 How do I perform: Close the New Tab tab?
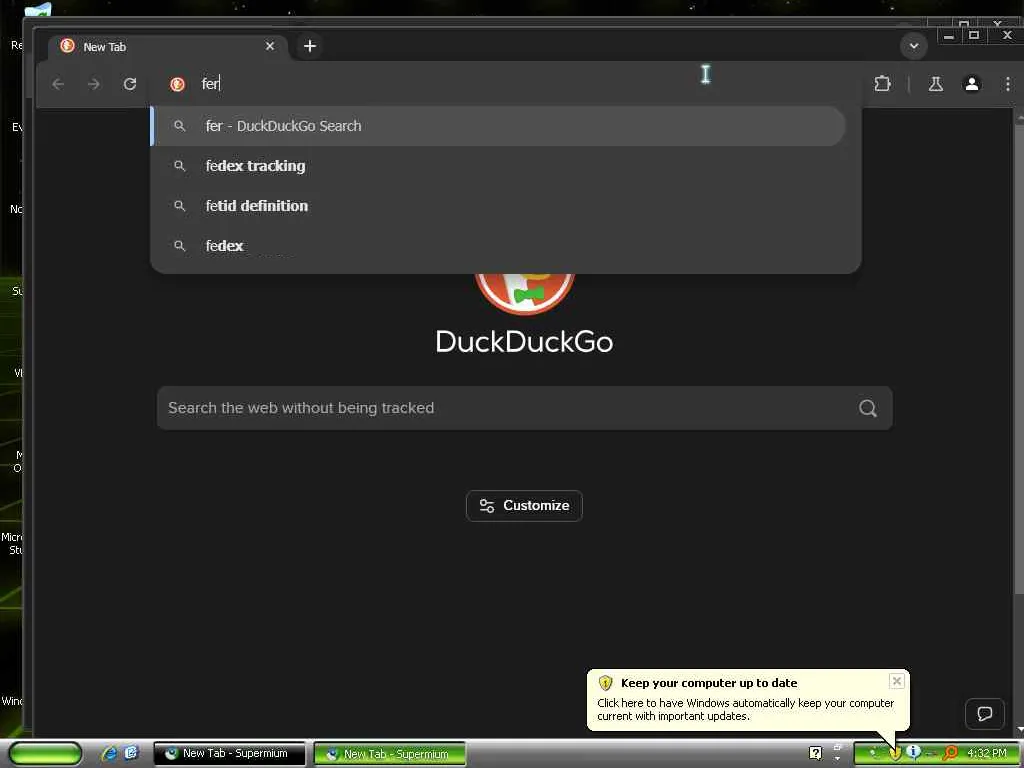pyautogui.click(x=270, y=46)
